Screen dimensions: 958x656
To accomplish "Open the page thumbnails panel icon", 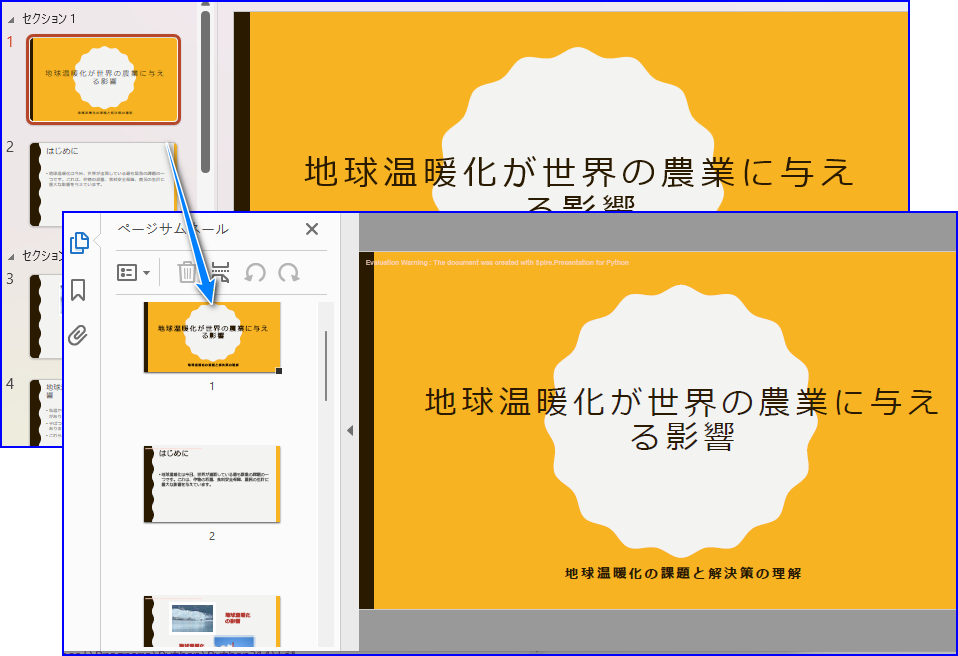I will (79, 242).
